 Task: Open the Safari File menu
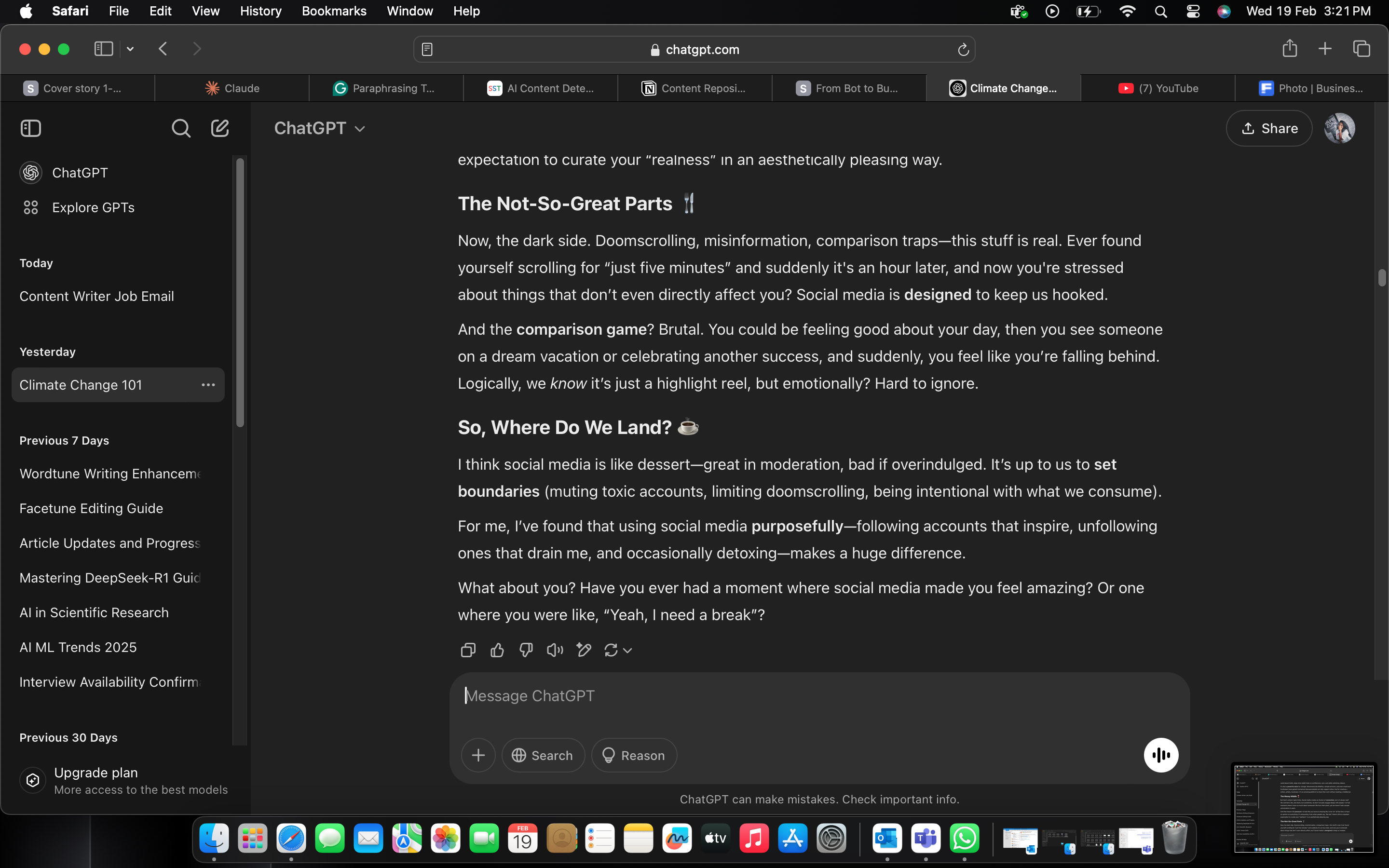(119, 12)
